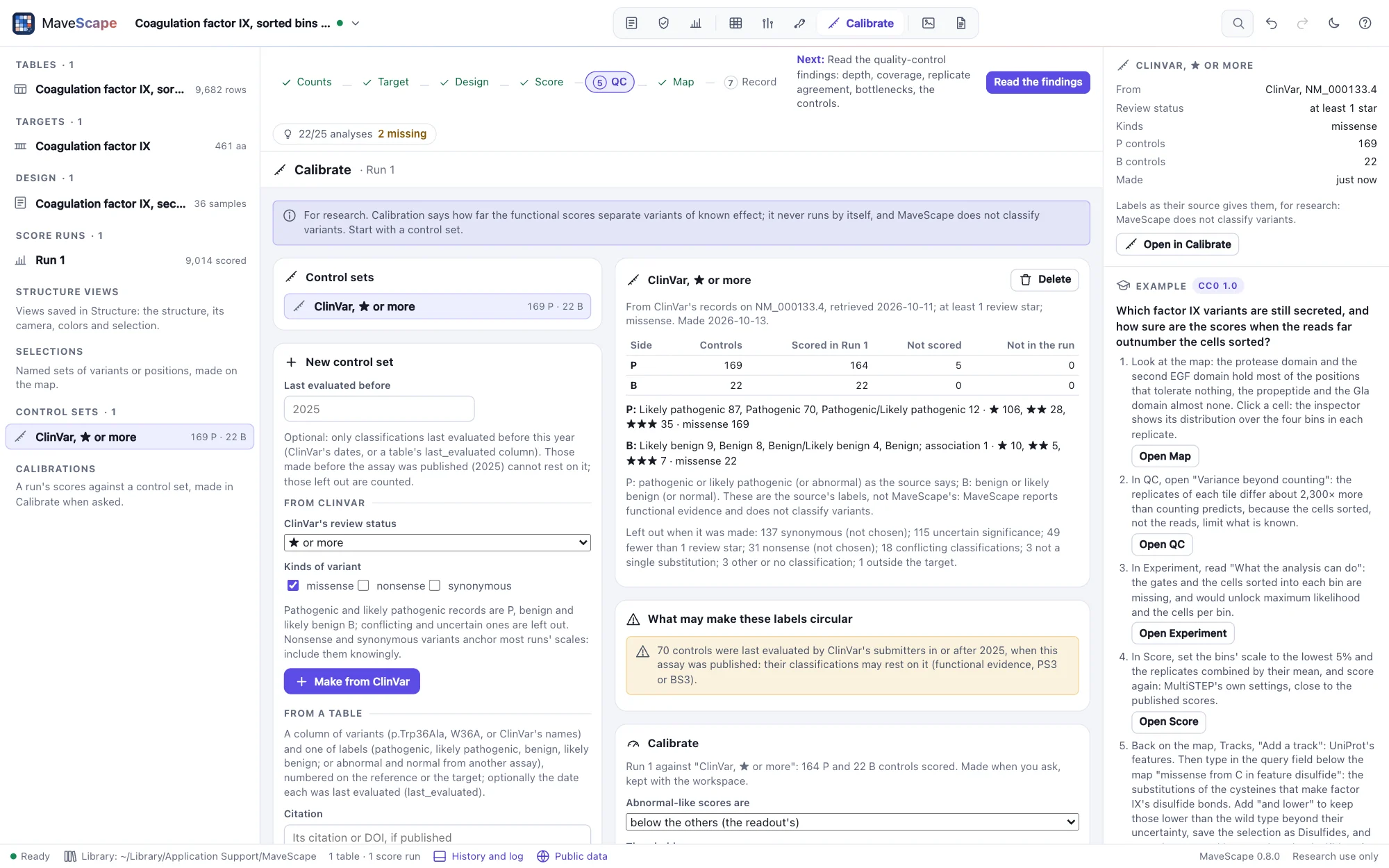Click the search magnifier icon
Viewport: 1389px width, 868px height.
click(1238, 23)
